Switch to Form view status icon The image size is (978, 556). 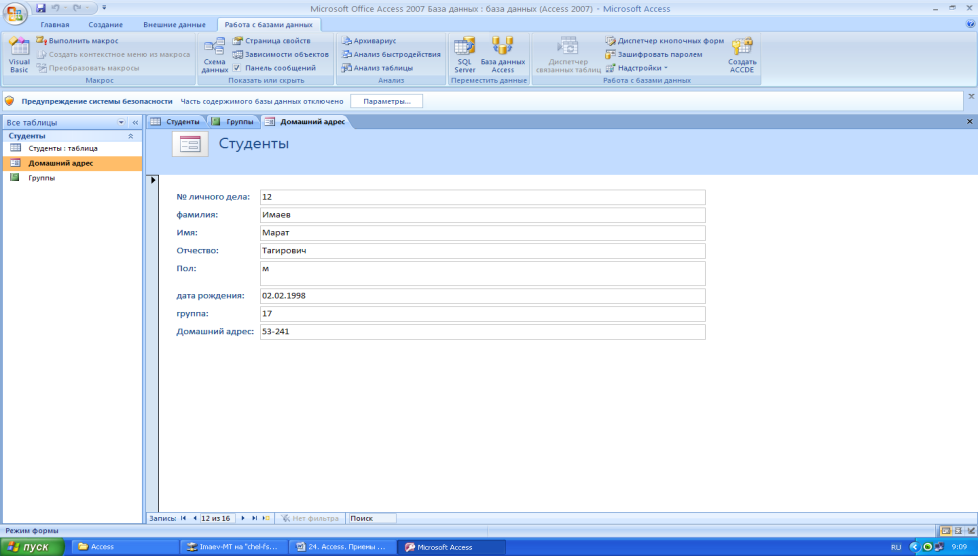[x=946, y=530]
